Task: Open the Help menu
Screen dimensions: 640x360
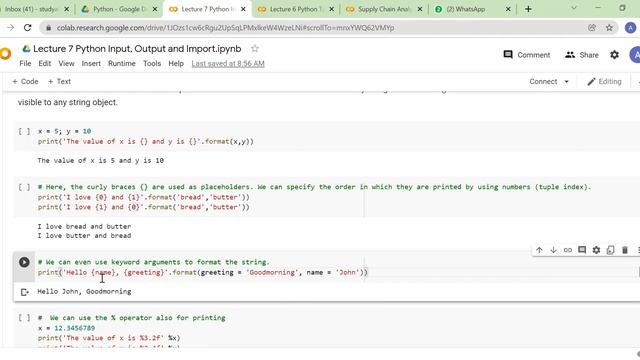Action: tap(176, 64)
